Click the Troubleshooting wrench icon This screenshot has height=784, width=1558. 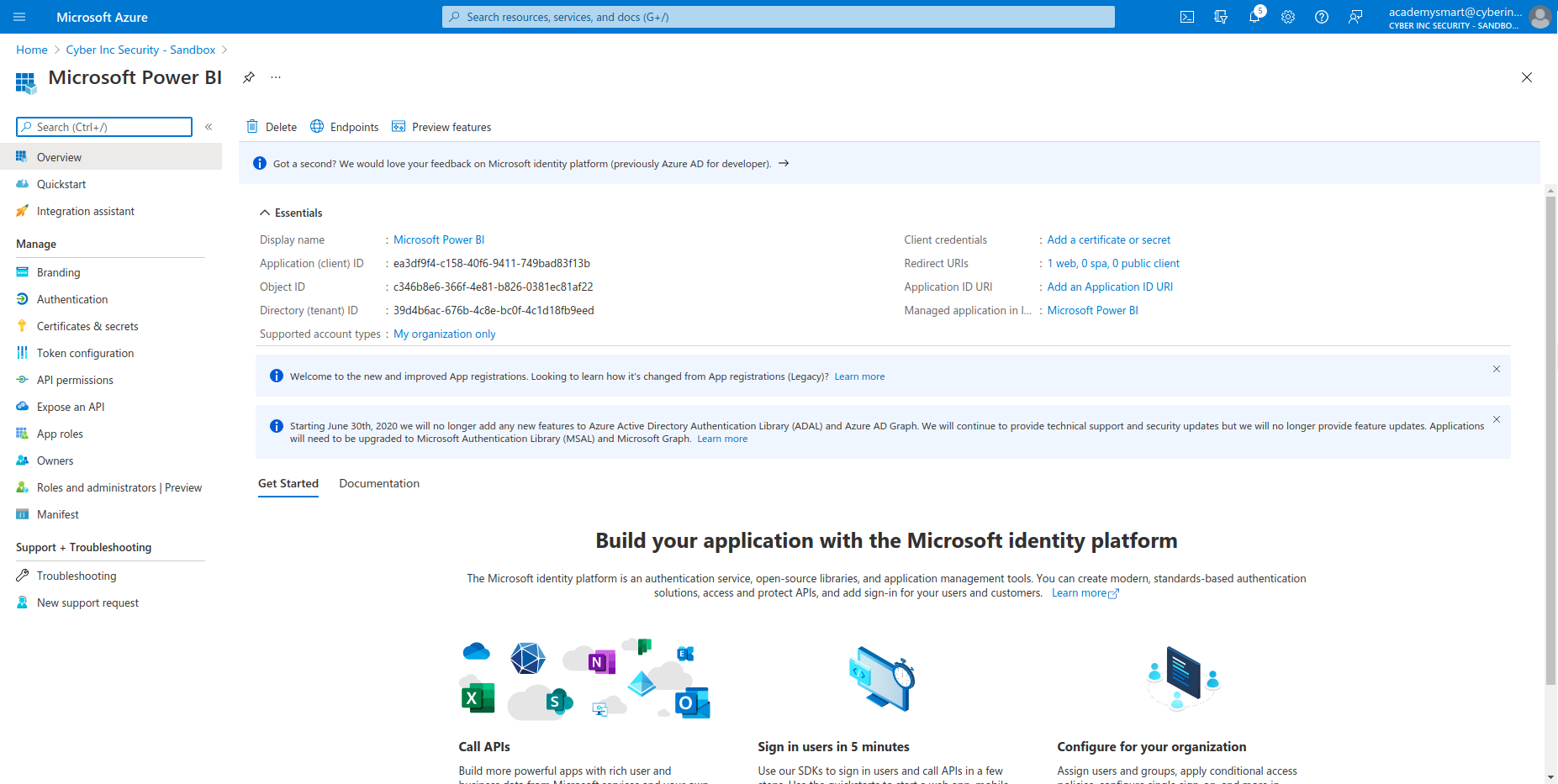click(x=23, y=576)
